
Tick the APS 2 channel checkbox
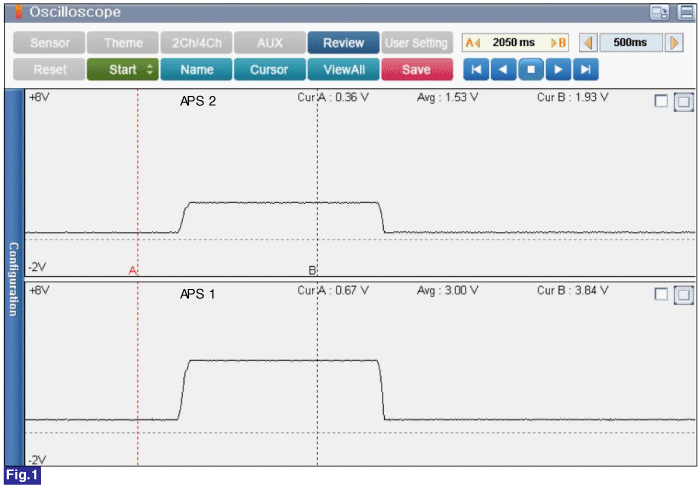coord(661,101)
